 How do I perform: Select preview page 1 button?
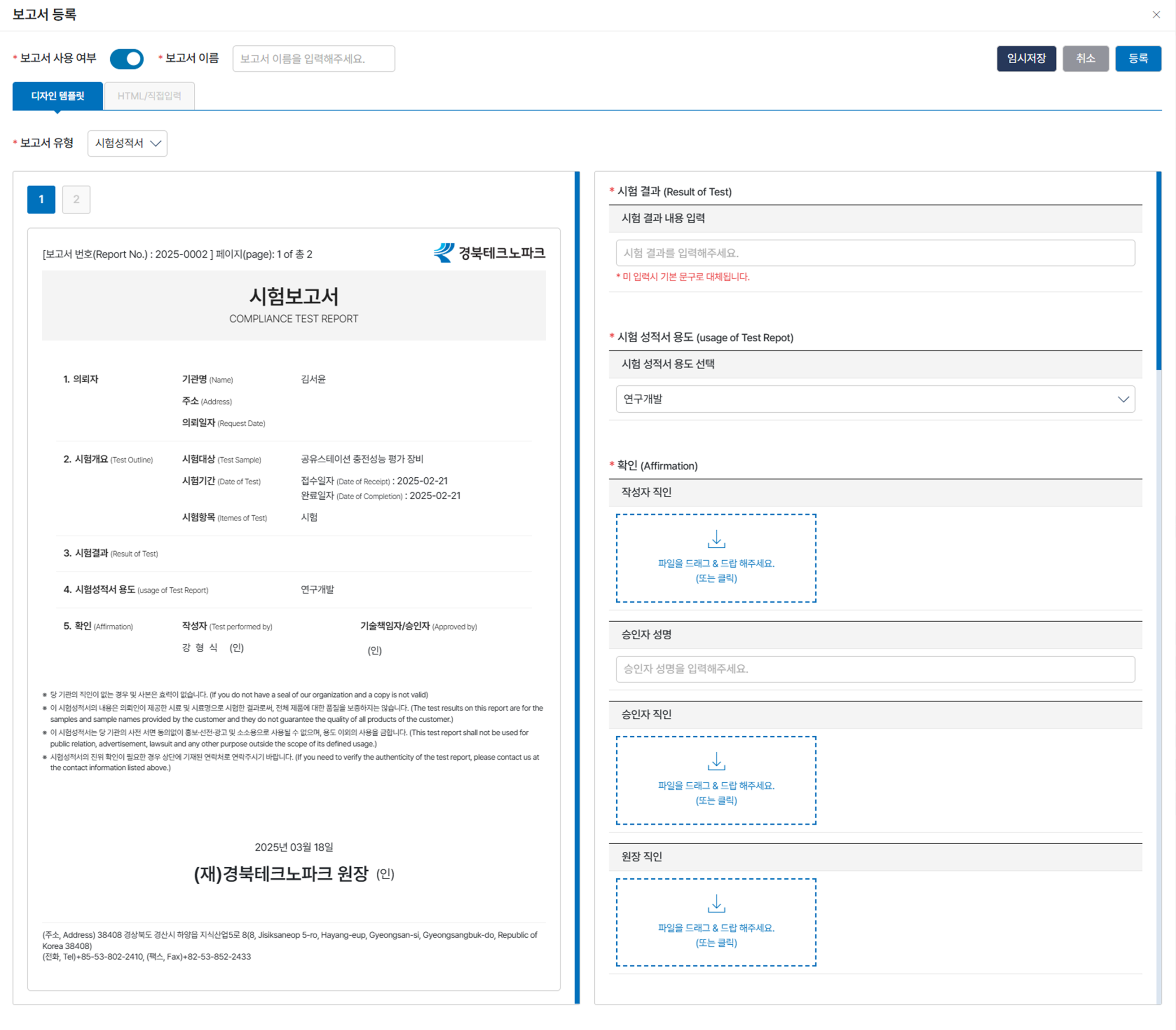(41, 200)
